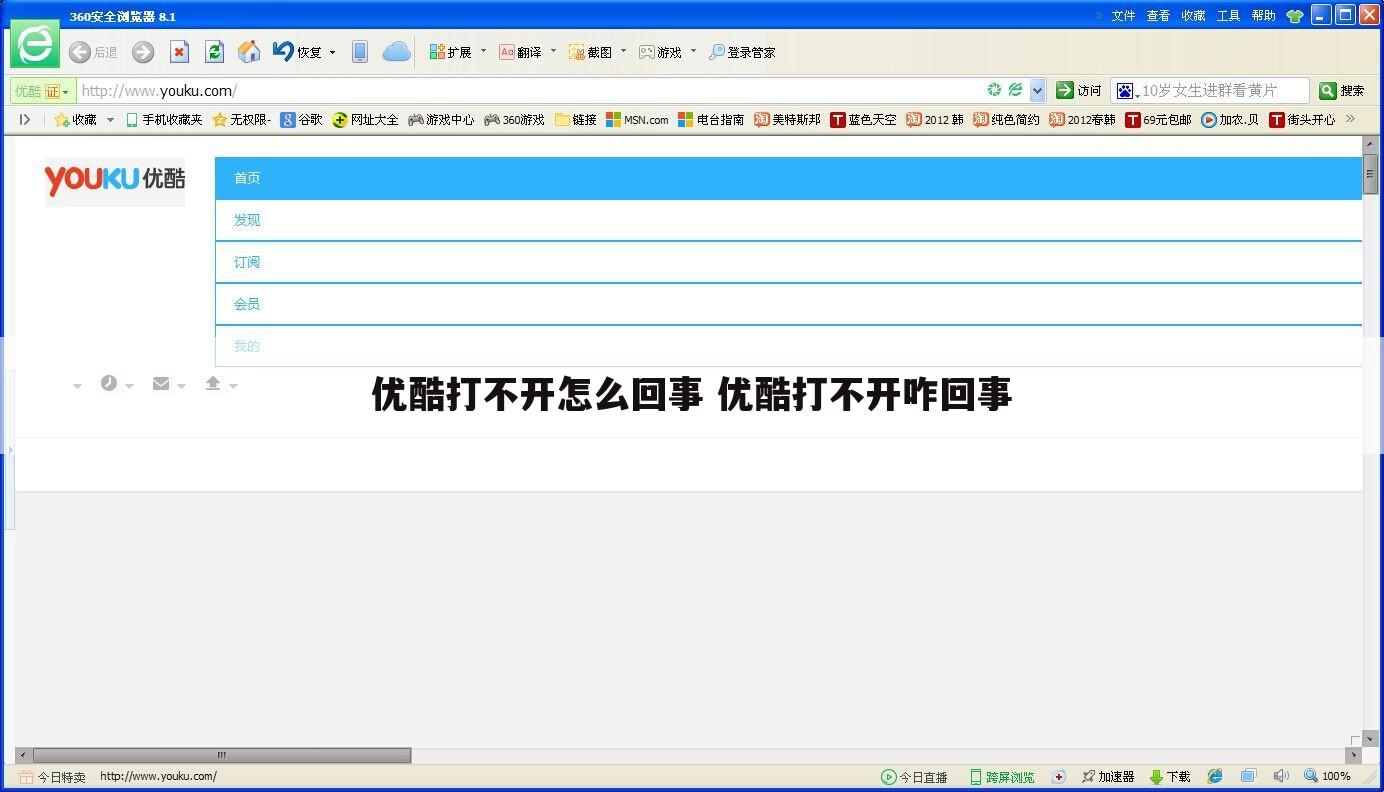Go back with the 后退 button

[x=92, y=52]
